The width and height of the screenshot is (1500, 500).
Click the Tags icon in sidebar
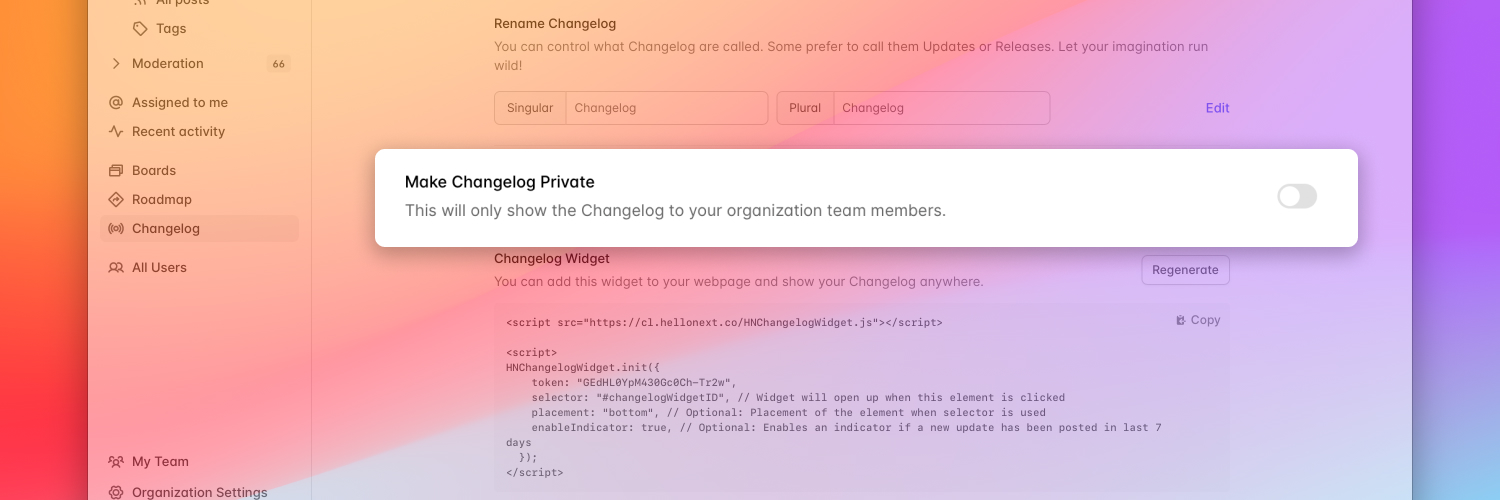point(141,28)
